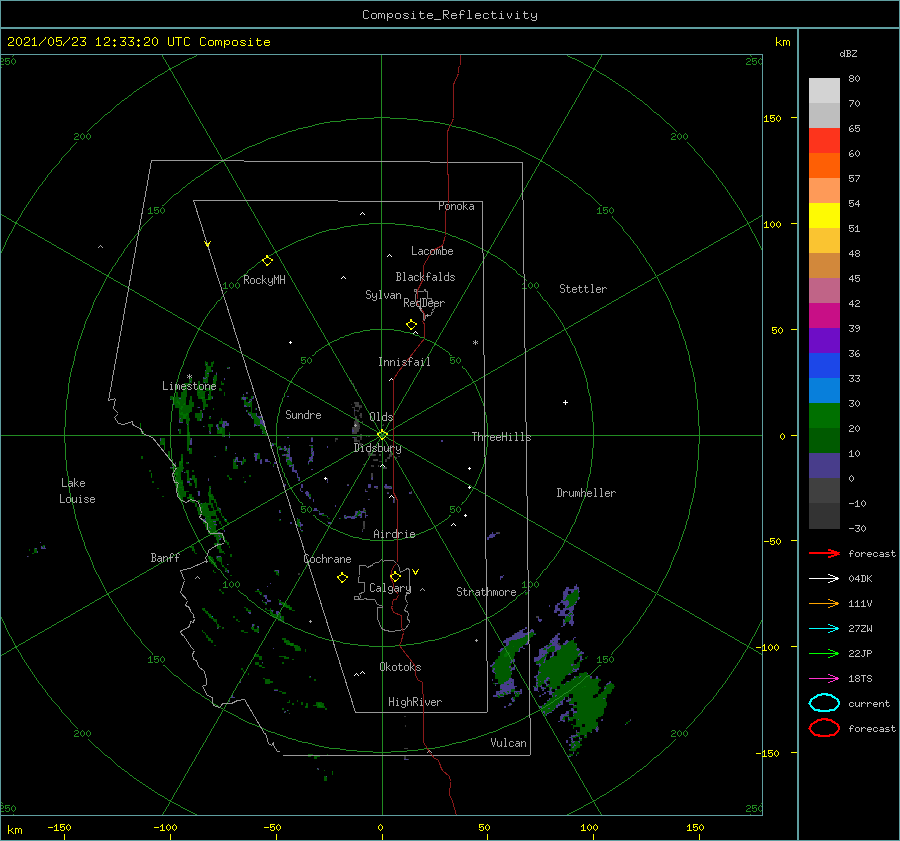Click the Didsbury label
The image size is (900, 841).
point(378,448)
